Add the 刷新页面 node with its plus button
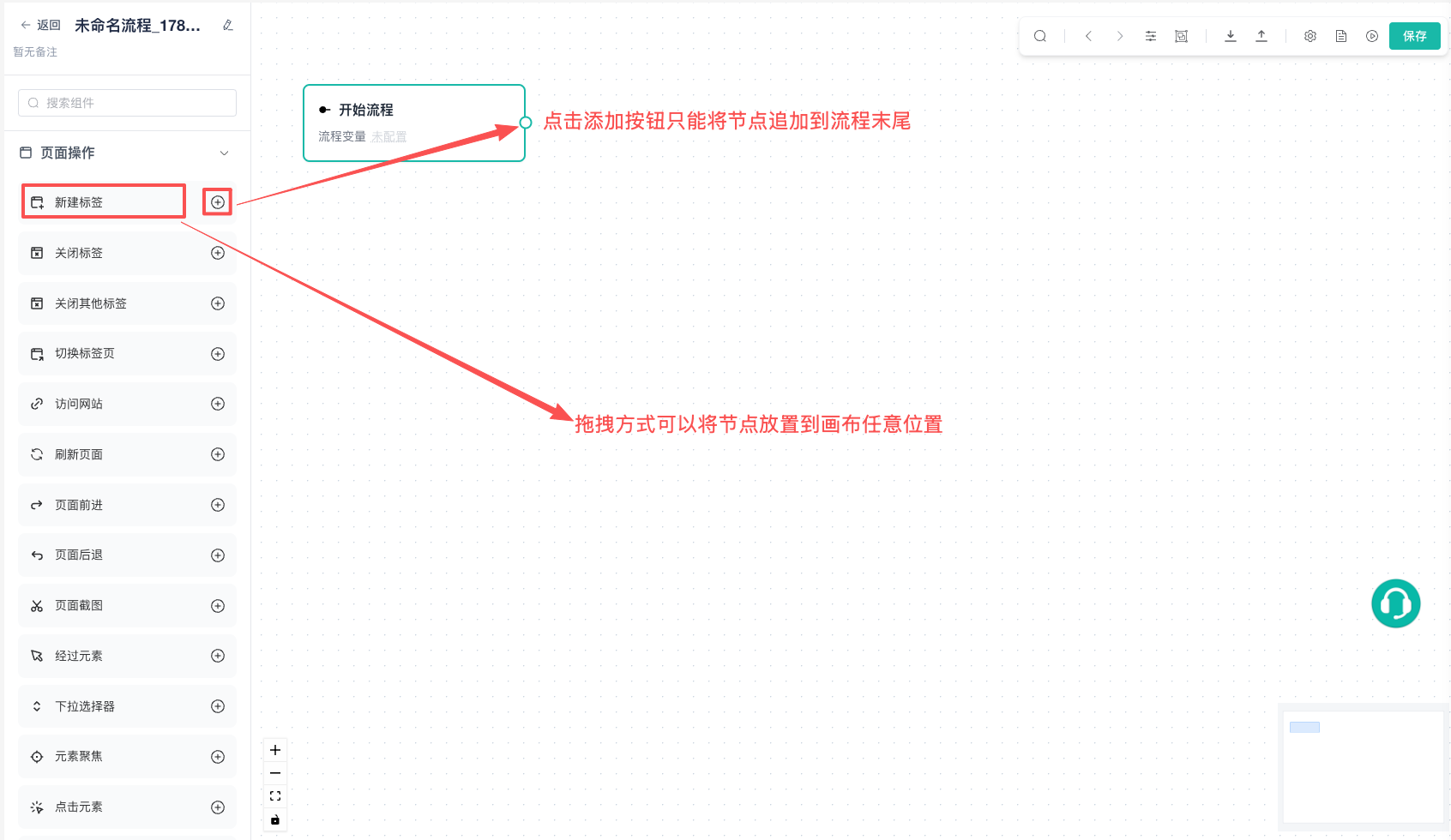The height and width of the screenshot is (840, 1451). (x=218, y=454)
